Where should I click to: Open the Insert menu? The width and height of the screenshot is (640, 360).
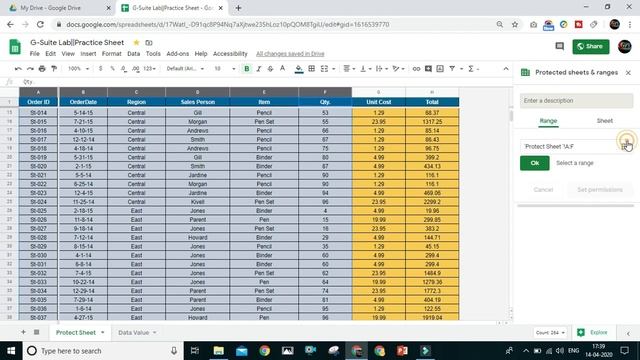(x=88, y=54)
